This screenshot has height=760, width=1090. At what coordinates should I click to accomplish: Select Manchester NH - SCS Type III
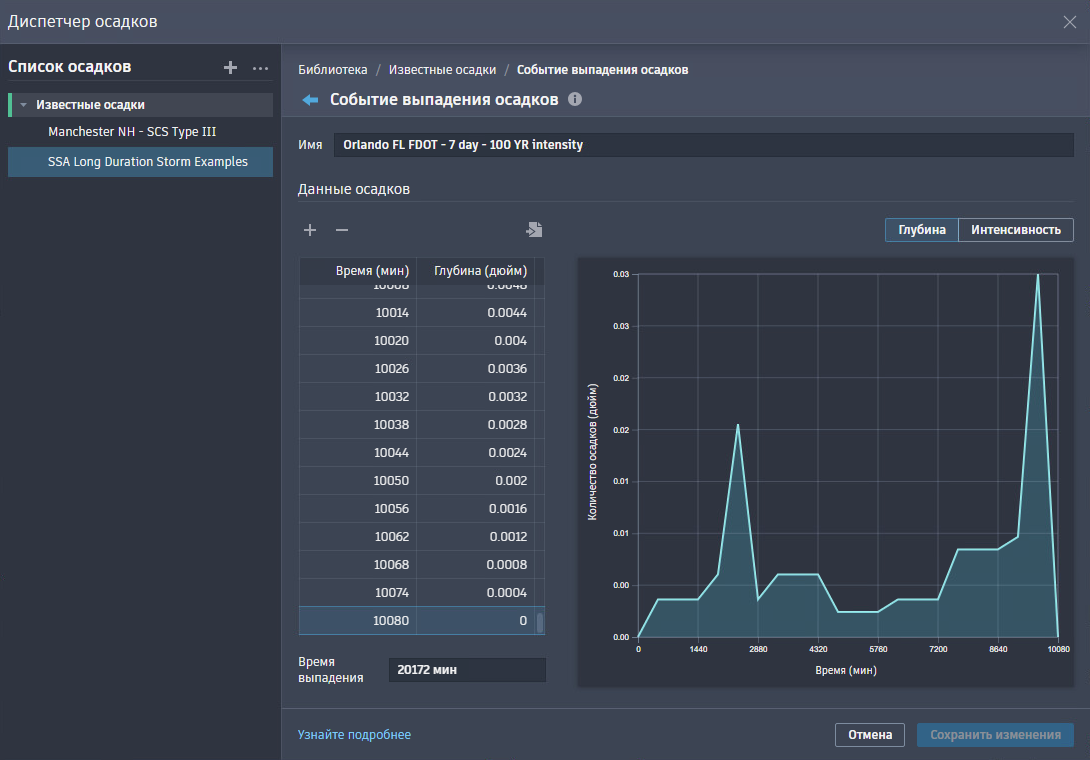[132, 131]
